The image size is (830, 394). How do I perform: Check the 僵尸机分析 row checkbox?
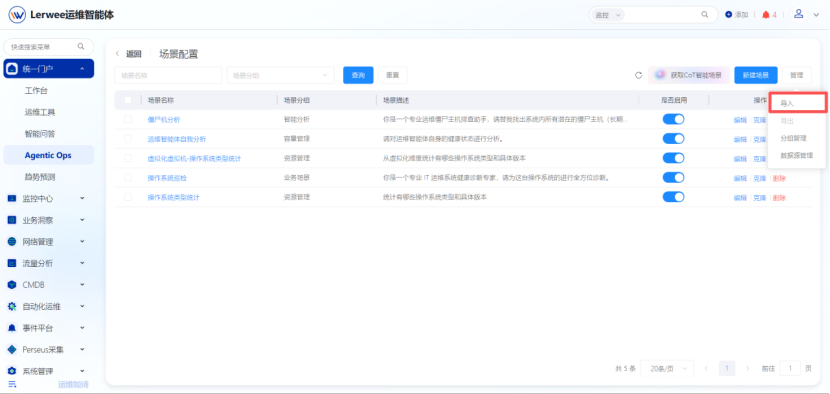[x=128, y=119]
